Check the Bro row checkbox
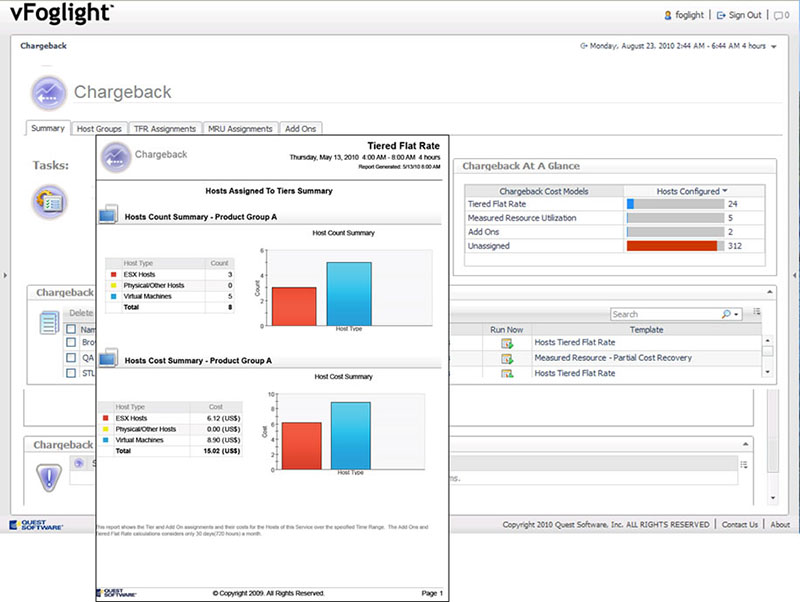The height and width of the screenshot is (602, 800). pos(71,342)
